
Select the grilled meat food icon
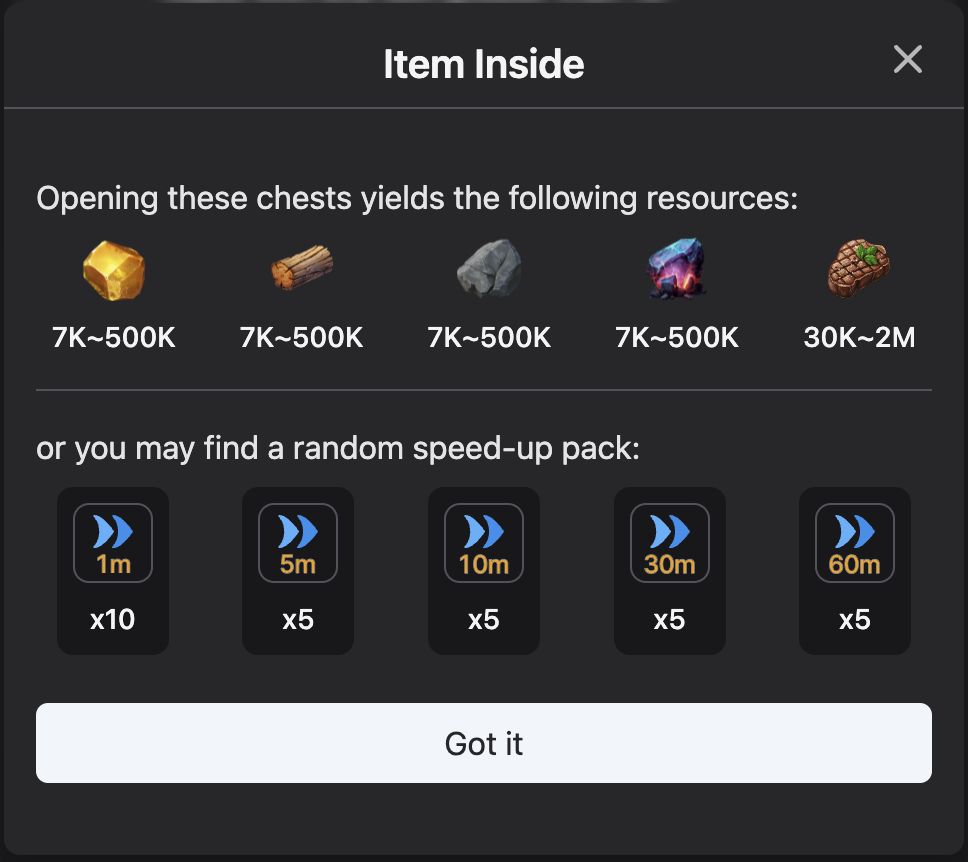[x=859, y=268]
